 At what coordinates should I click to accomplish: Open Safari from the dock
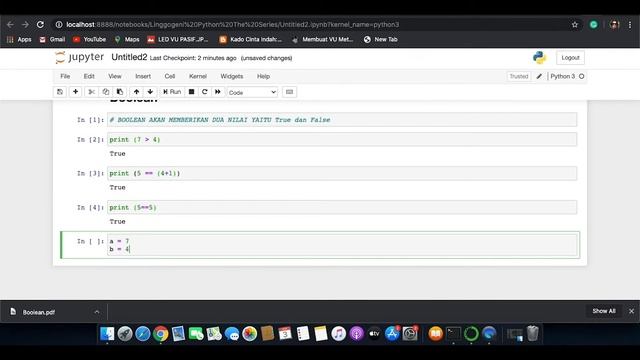click(143, 334)
